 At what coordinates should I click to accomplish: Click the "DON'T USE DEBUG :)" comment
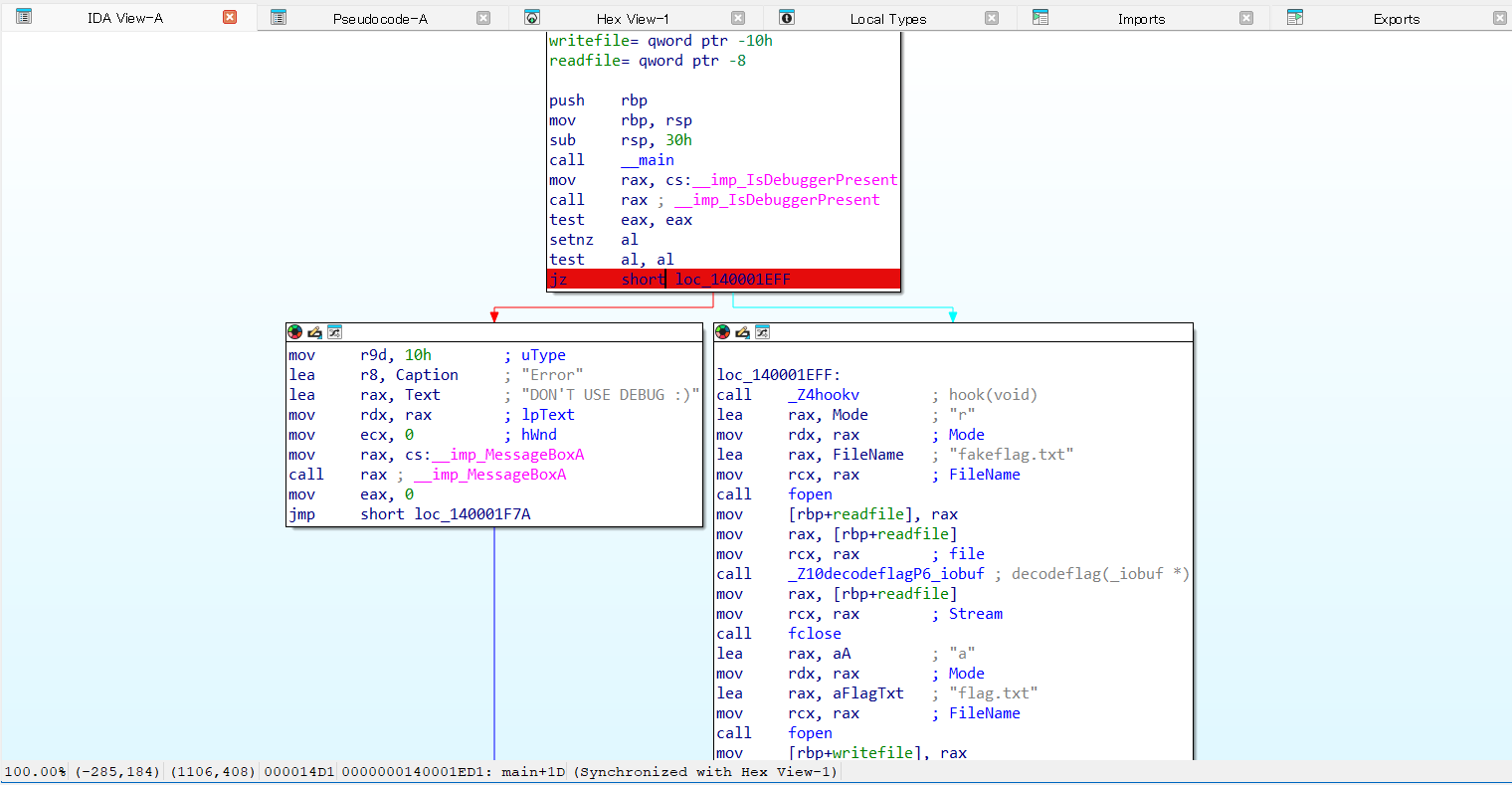(610, 395)
